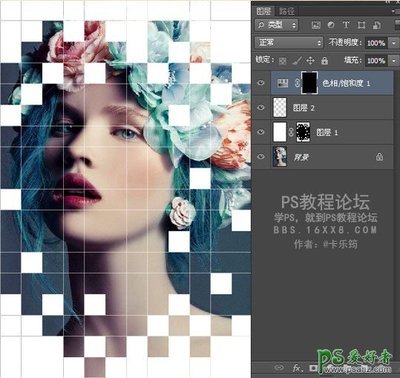
Task: Lock image pixels brush icon
Action: point(296,61)
